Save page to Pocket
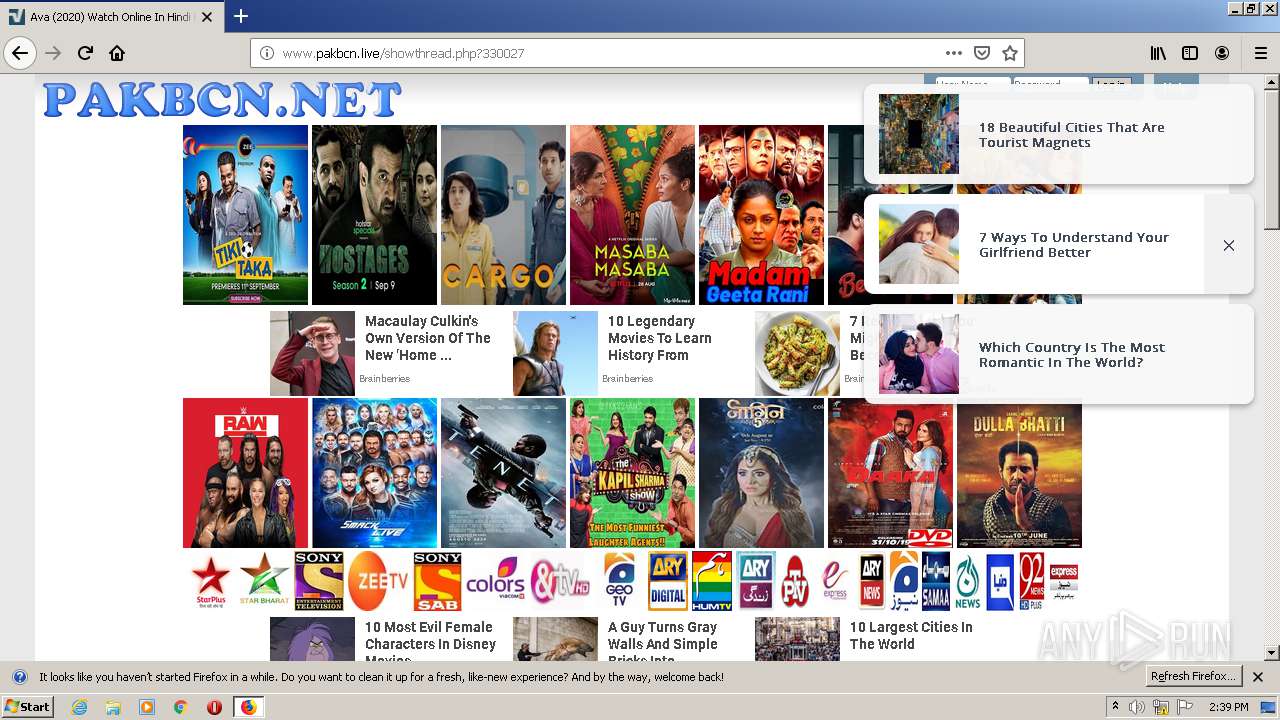Image resolution: width=1280 pixels, height=720 pixels. click(x=982, y=53)
